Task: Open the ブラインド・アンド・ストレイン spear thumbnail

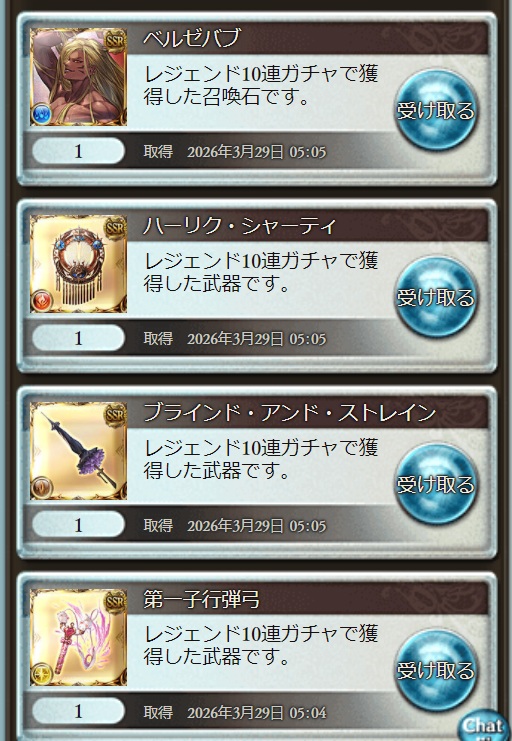Action: click(78, 450)
